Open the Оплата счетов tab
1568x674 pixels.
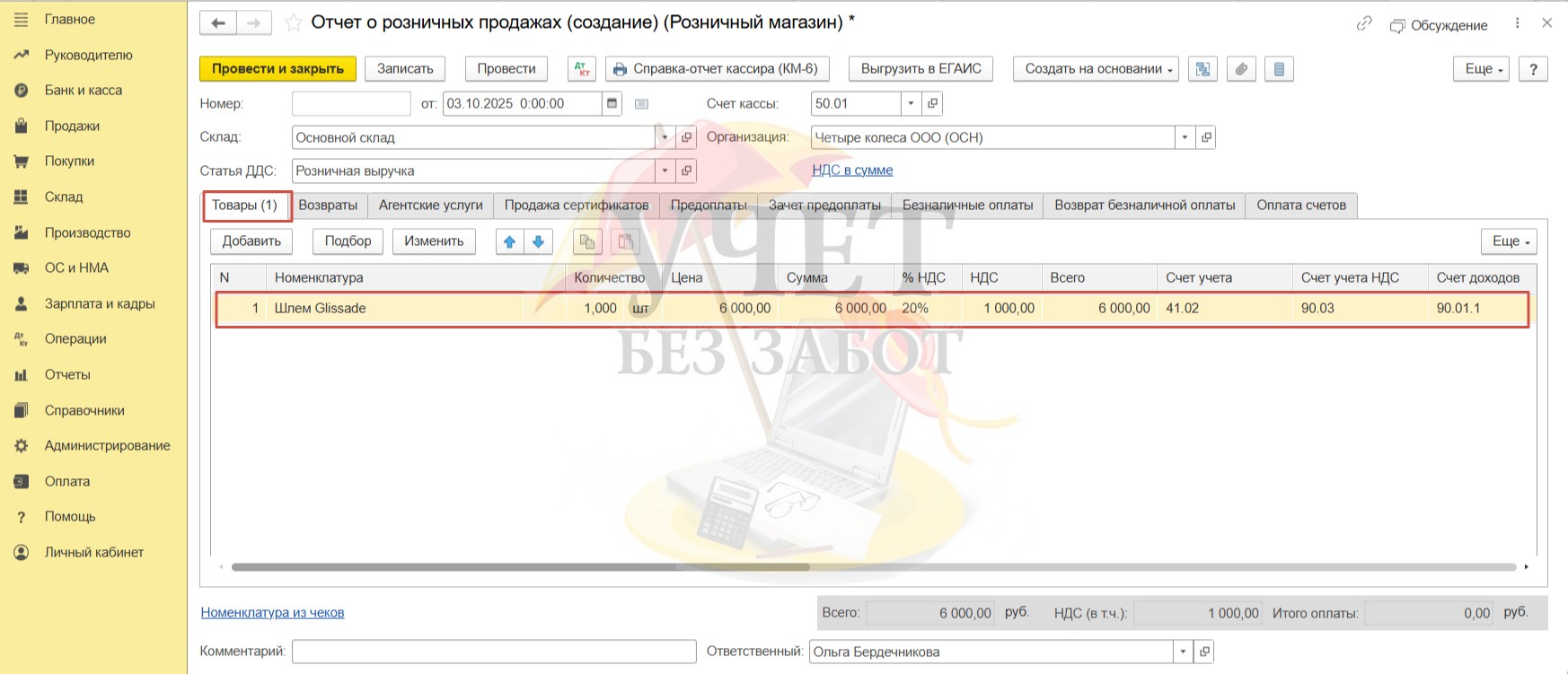pos(1301,206)
